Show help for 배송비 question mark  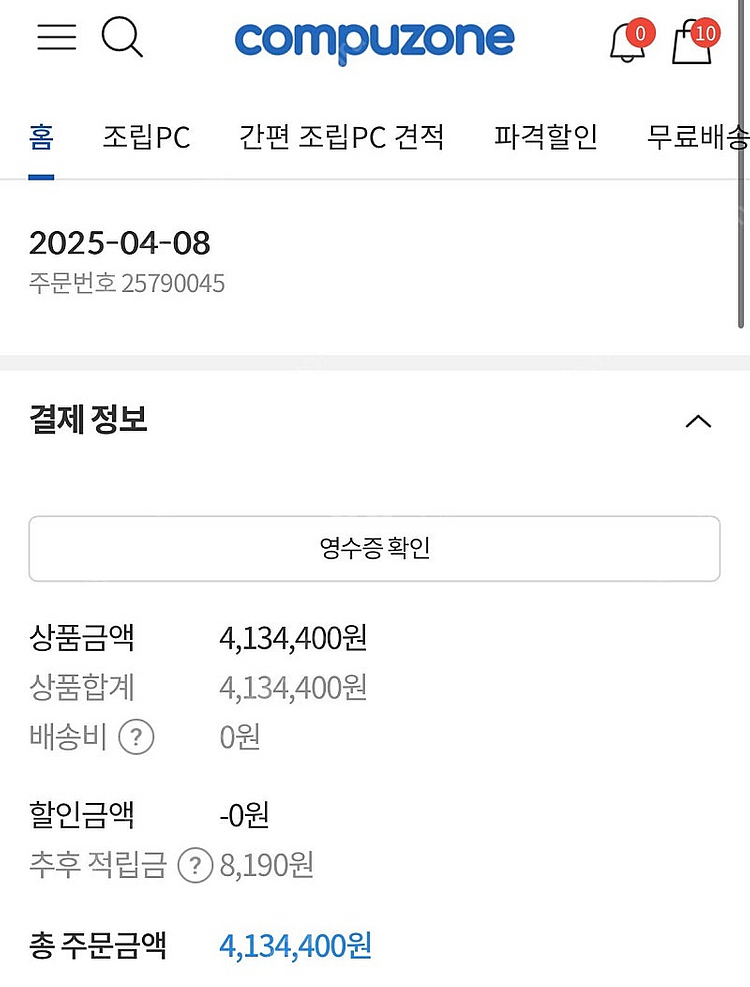[x=136, y=736]
